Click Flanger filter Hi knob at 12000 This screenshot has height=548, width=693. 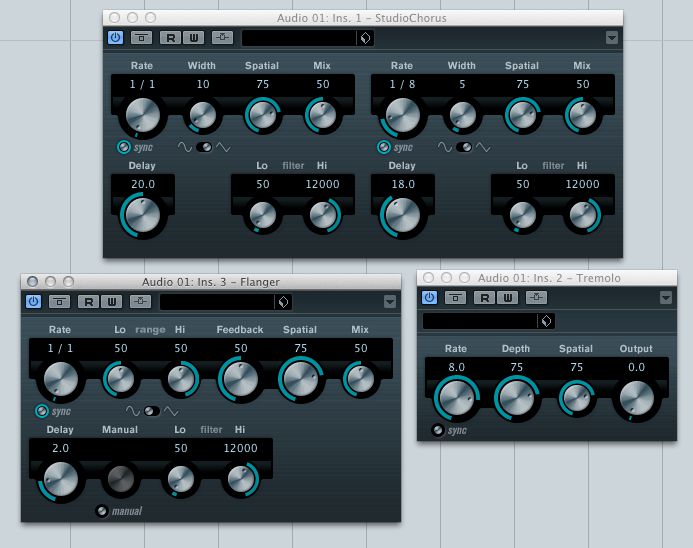(x=241, y=479)
